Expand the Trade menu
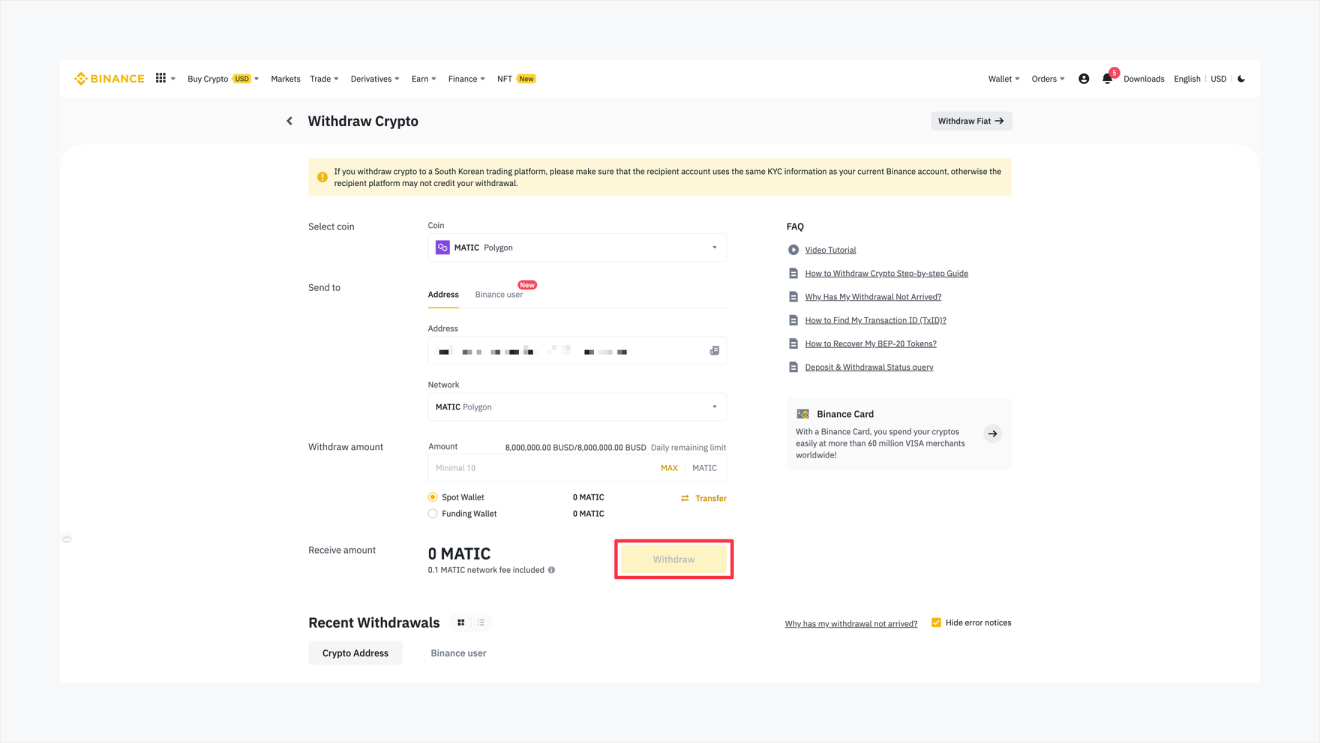Screen dimensions: 1320x743 324,79
